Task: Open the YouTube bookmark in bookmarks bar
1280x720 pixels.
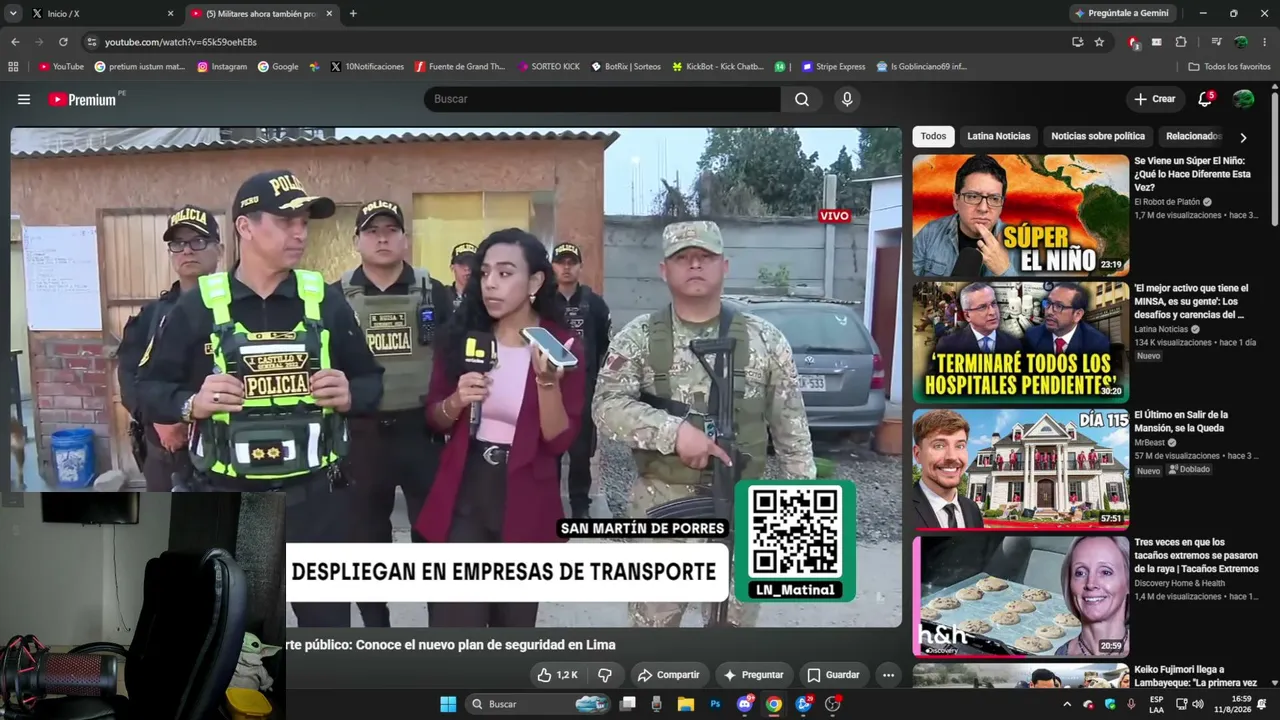Action: coord(61,67)
